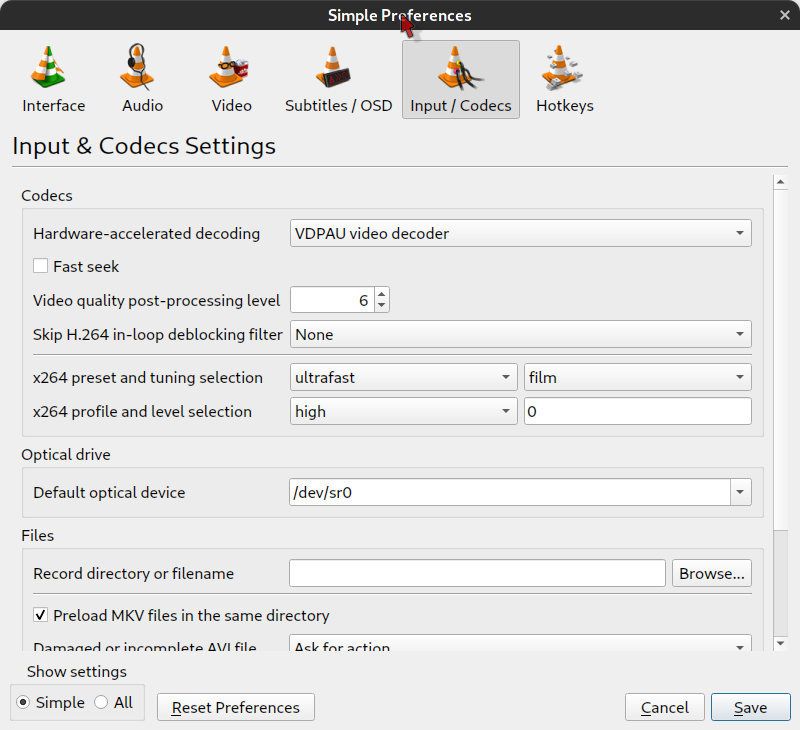Click the x264 preset and tuning selection label

pyautogui.click(x=148, y=377)
